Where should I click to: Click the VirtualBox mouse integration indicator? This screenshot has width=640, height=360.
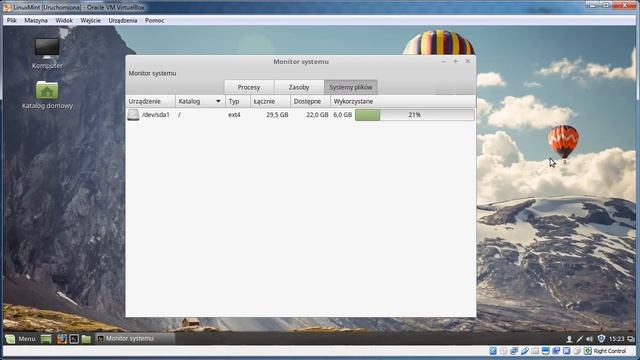click(x=577, y=351)
